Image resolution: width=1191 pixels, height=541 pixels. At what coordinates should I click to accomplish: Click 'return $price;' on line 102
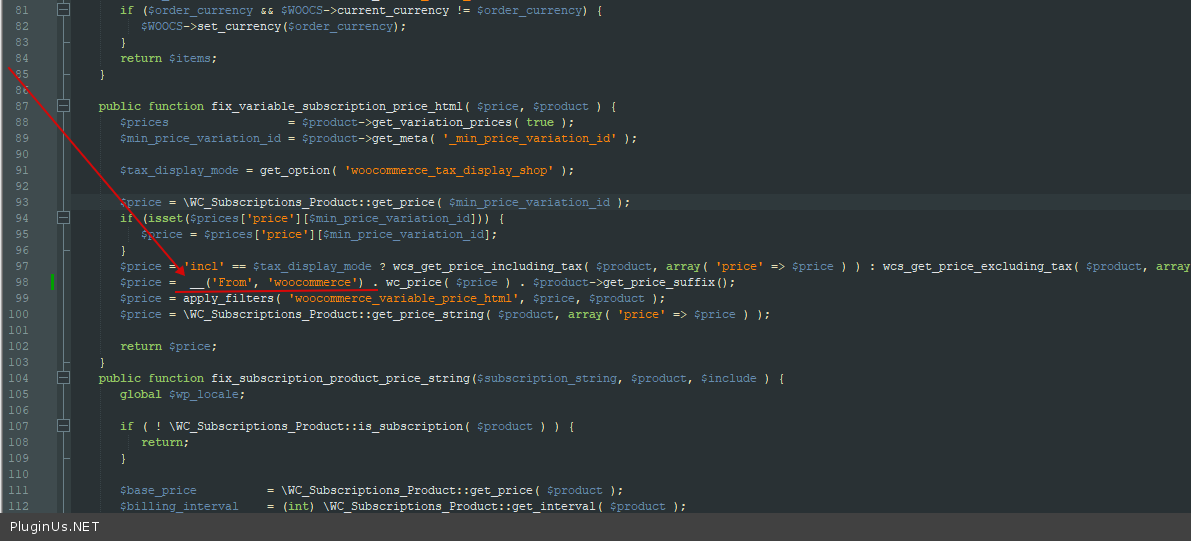(168, 346)
